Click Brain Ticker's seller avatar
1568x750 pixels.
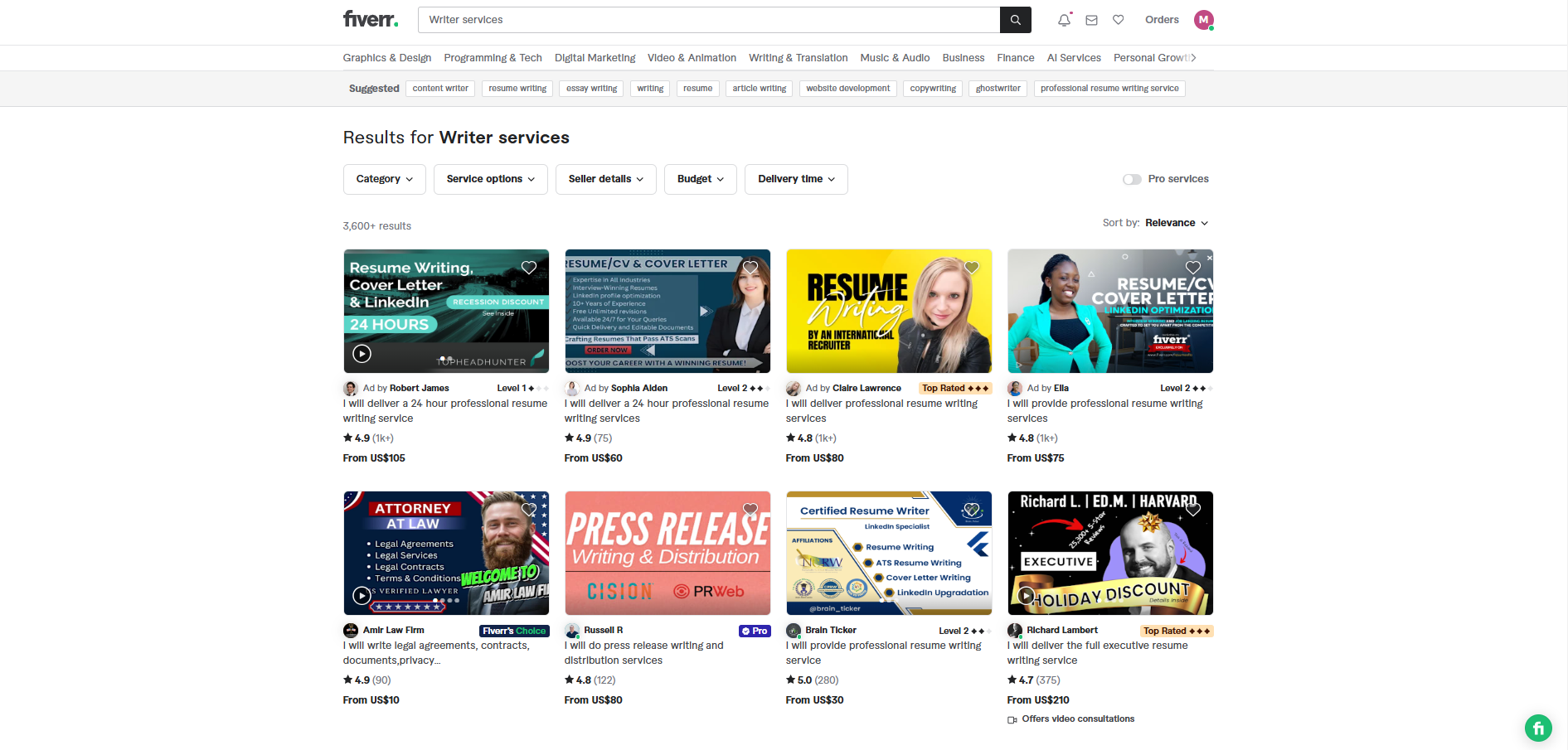click(794, 630)
